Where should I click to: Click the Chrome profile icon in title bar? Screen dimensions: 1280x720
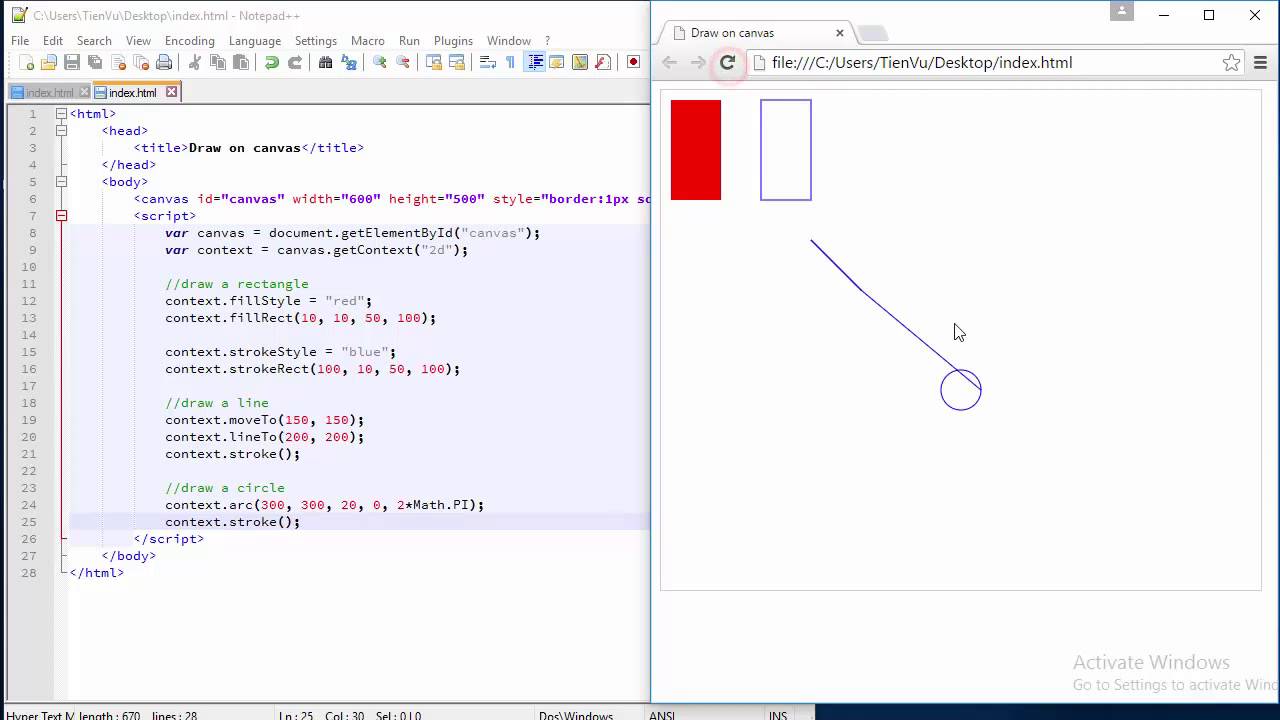coord(1122,11)
